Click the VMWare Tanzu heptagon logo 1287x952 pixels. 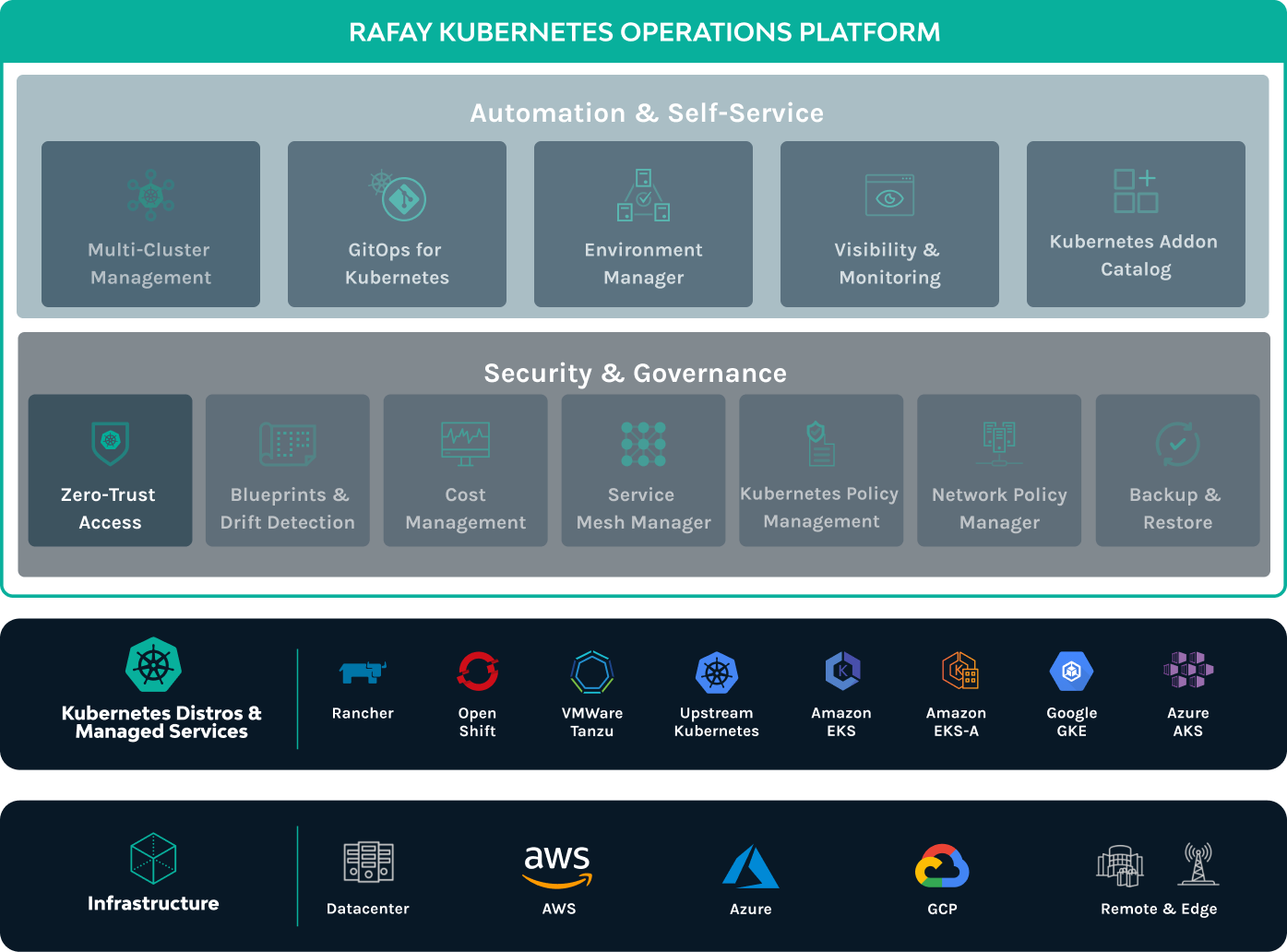592,672
